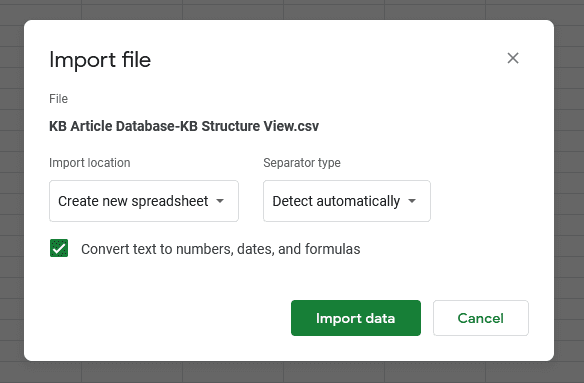Cancel the file import
Screen dimensions: 584x383
tap(480, 318)
